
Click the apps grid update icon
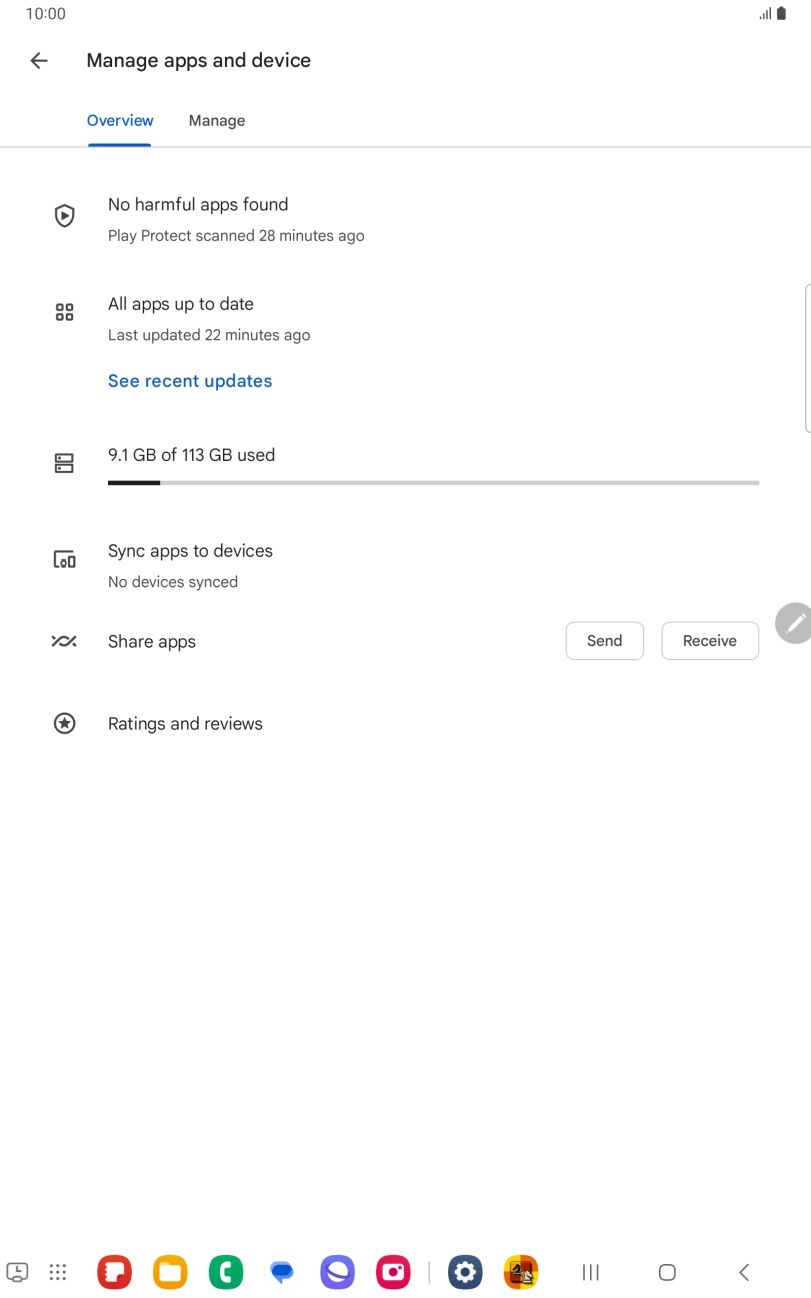click(65, 313)
